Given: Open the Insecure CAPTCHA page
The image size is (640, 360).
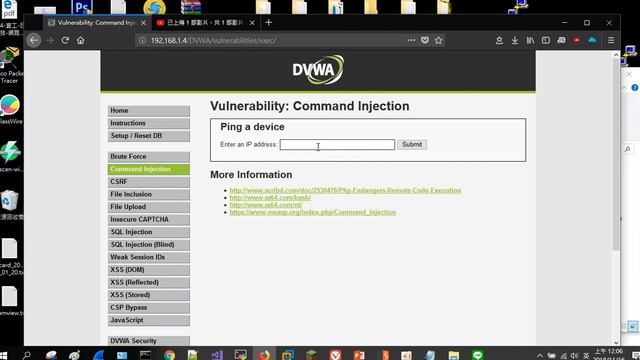Looking at the screenshot, I should coord(149,220).
